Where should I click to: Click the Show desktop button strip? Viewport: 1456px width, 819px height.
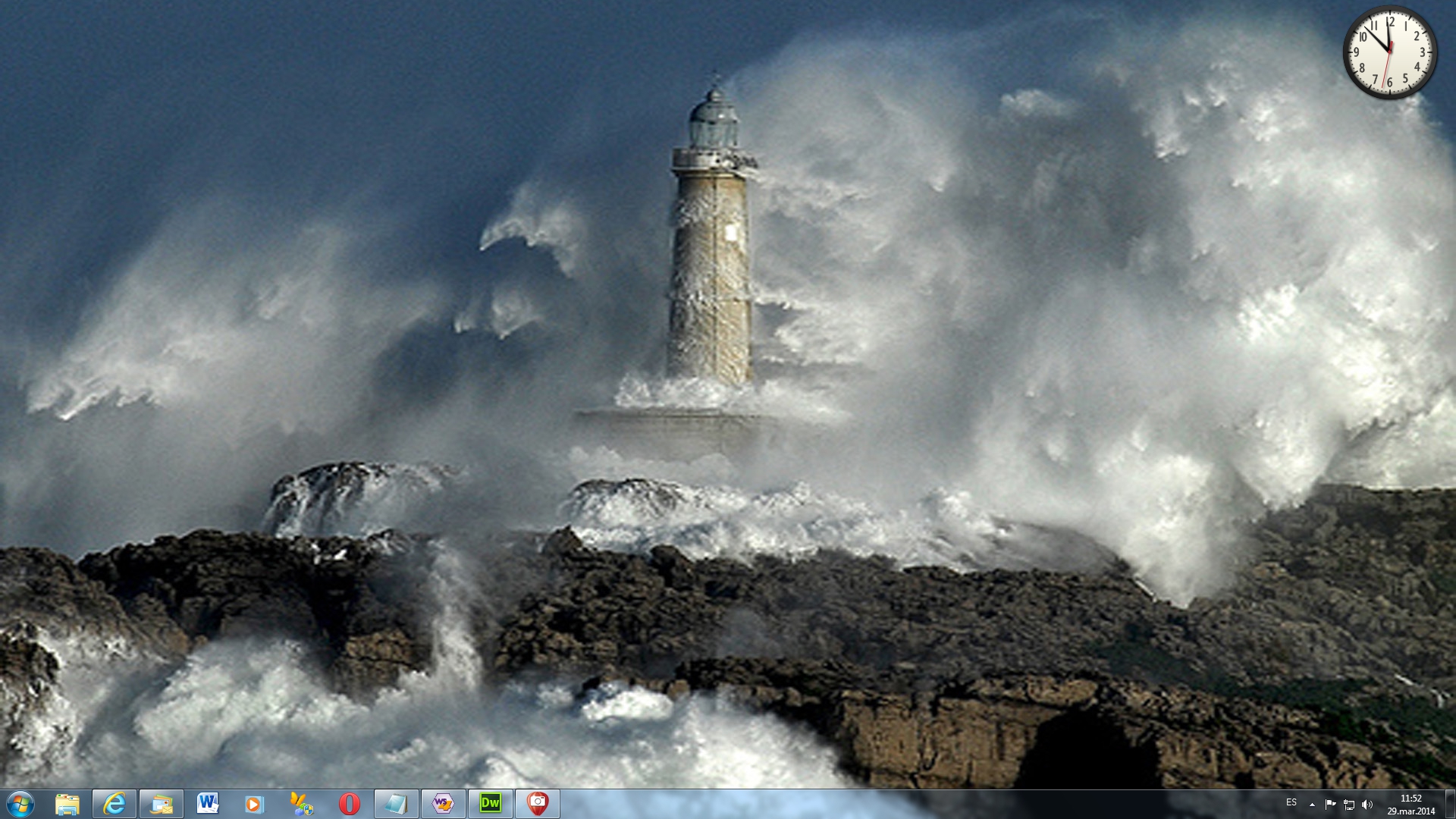[x=1450, y=804]
